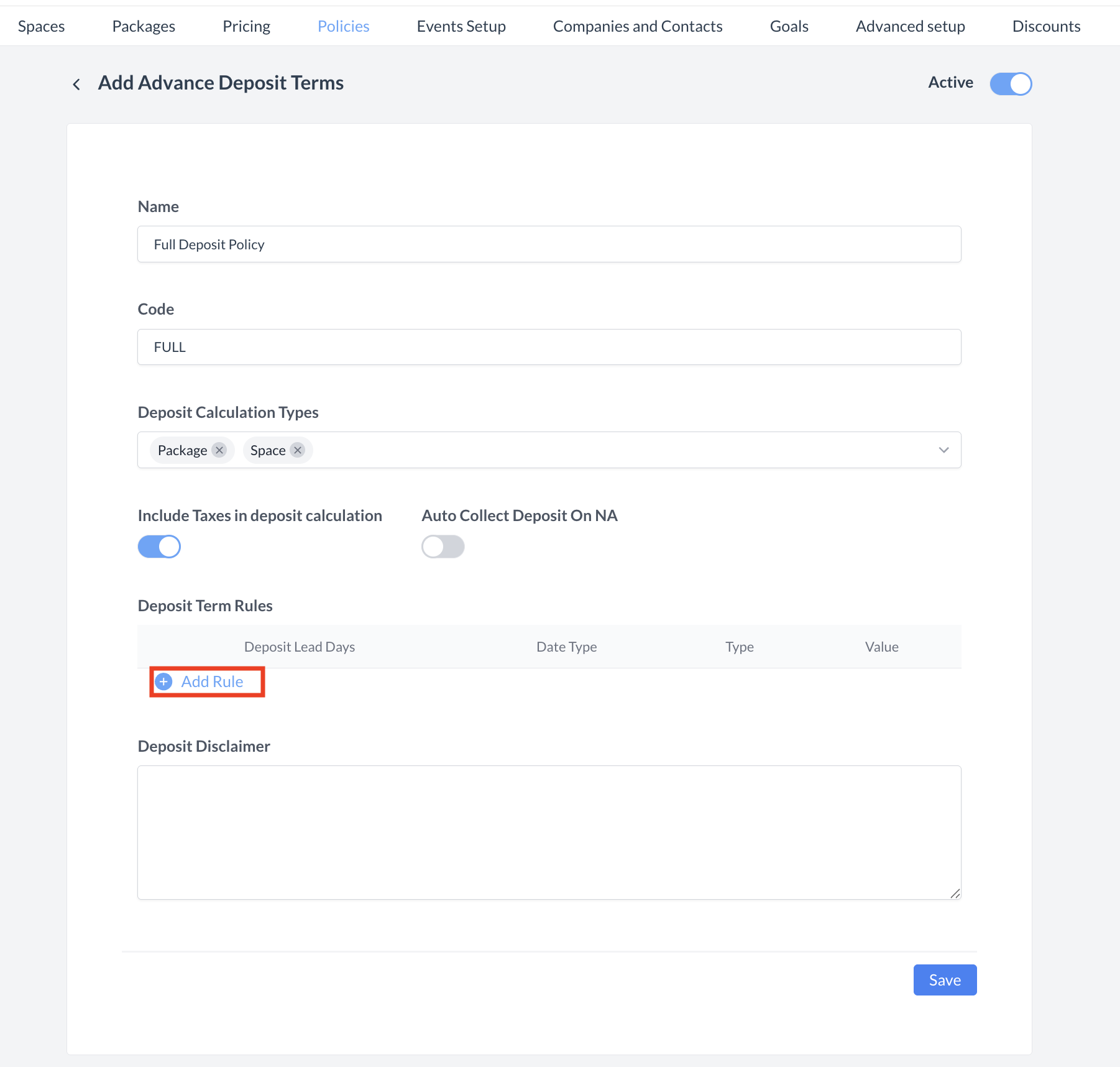Grab the Deposit Disclaimer resize handle
Image resolution: width=1120 pixels, height=1067 pixels.
955,894
